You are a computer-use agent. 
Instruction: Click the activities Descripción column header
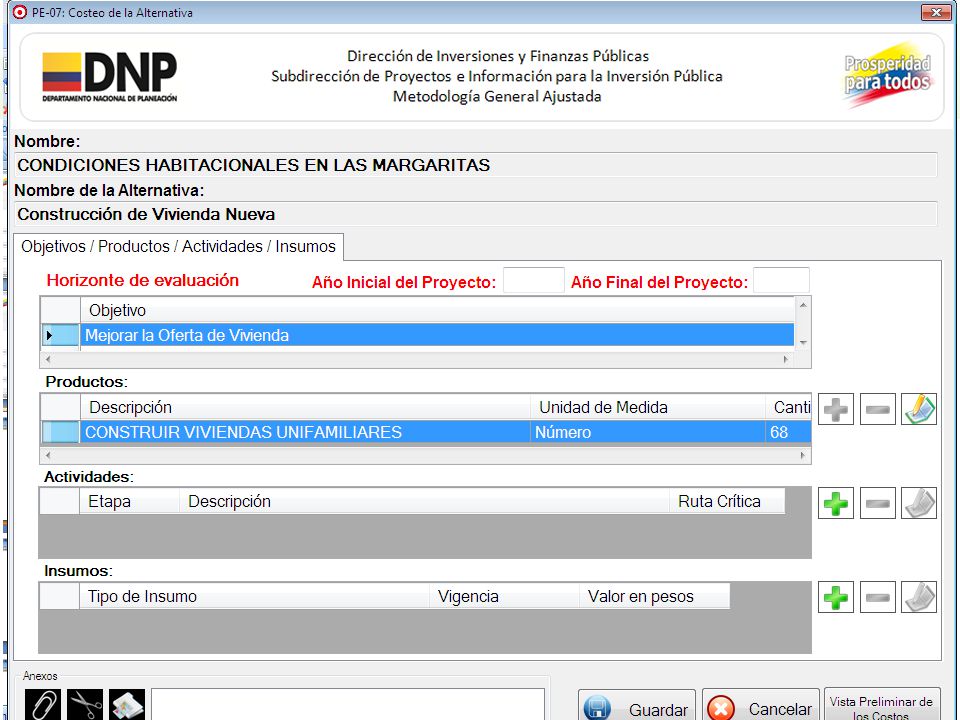click(424, 501)
